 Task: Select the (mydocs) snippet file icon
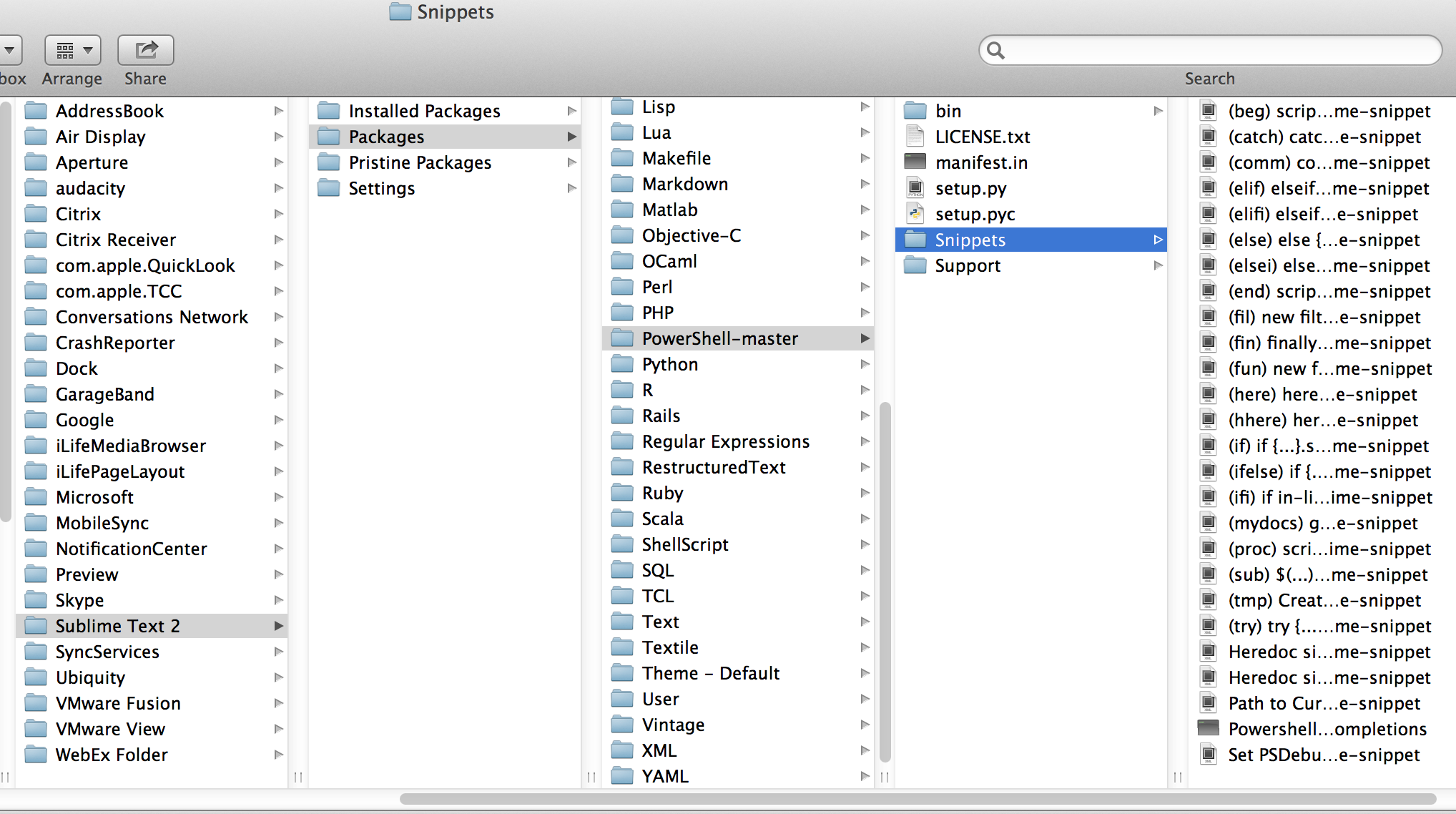[x=1209, y=523]
